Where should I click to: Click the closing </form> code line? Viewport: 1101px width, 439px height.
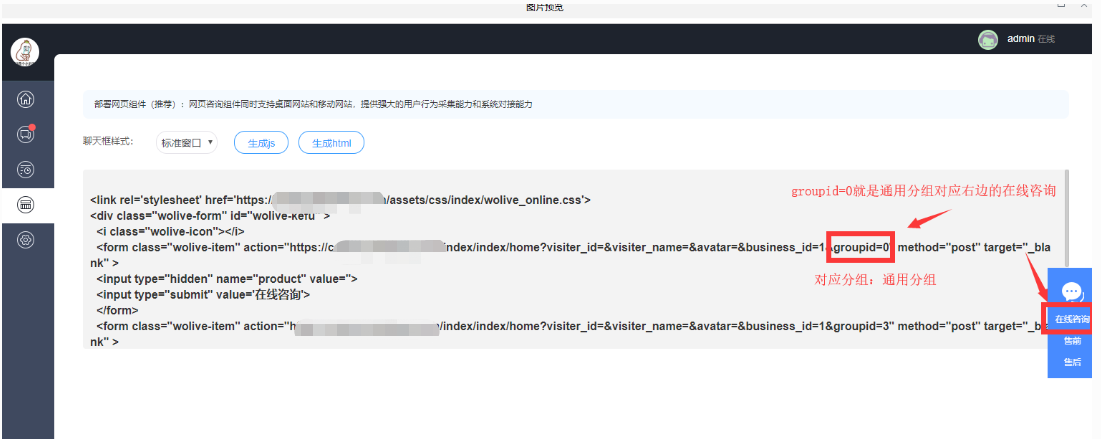coord(117,310)
